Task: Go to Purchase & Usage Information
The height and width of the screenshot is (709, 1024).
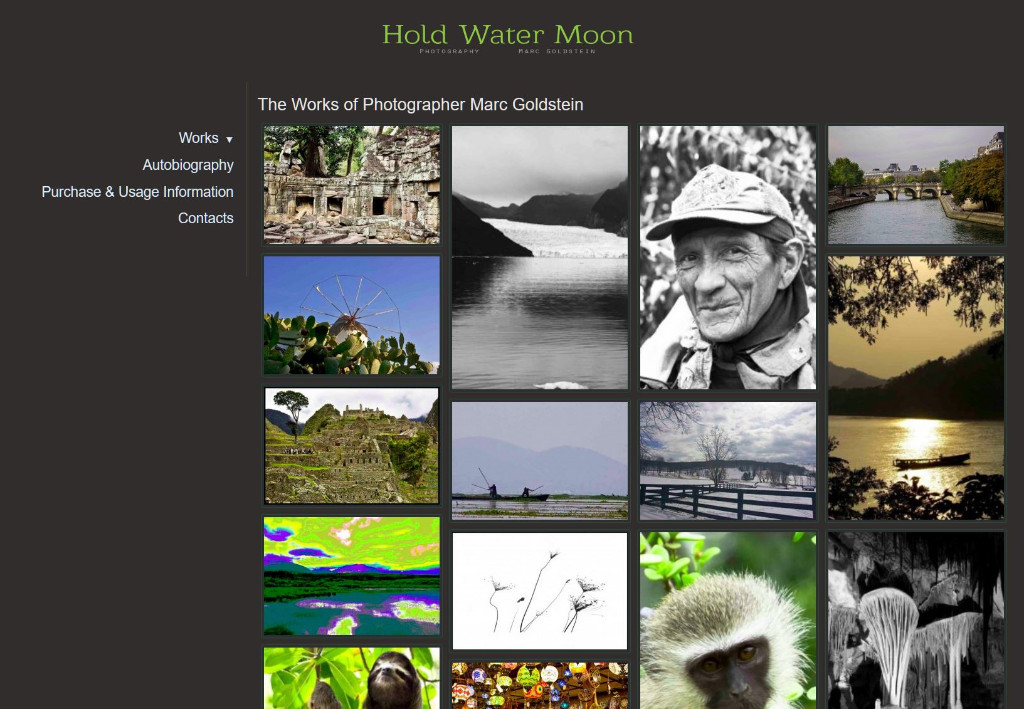Action: (138, 192)
